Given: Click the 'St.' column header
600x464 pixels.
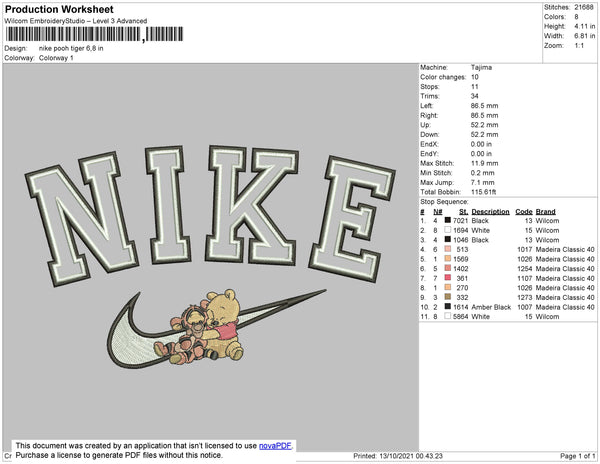Looking at the screenshot, I should 463,212.
